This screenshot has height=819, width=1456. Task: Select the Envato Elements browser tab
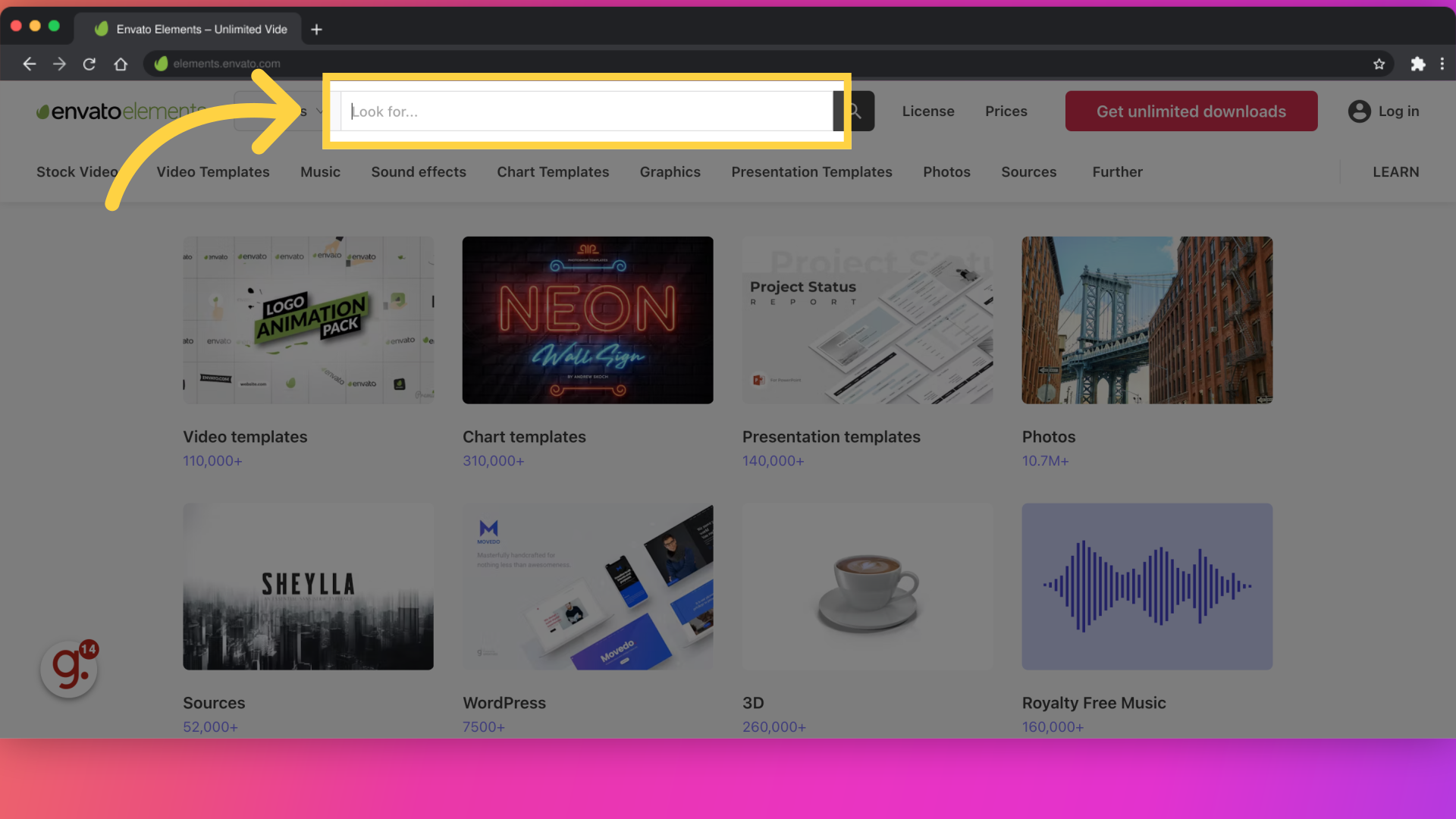pos(190,29)
